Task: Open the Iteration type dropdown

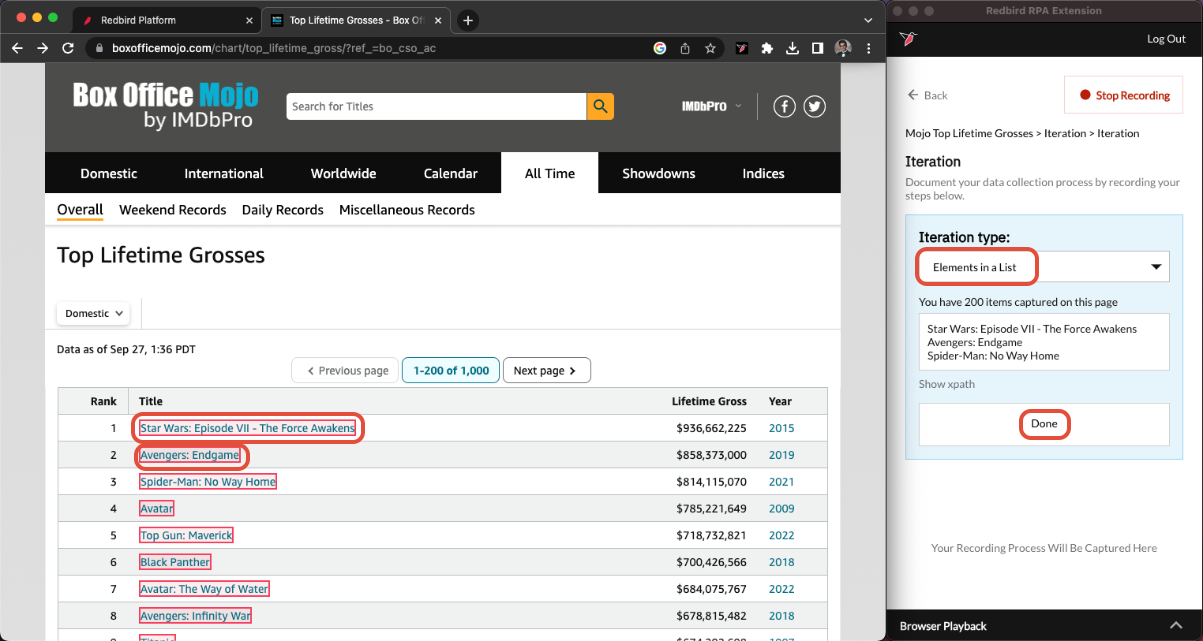Action: tap(1044, 267)
